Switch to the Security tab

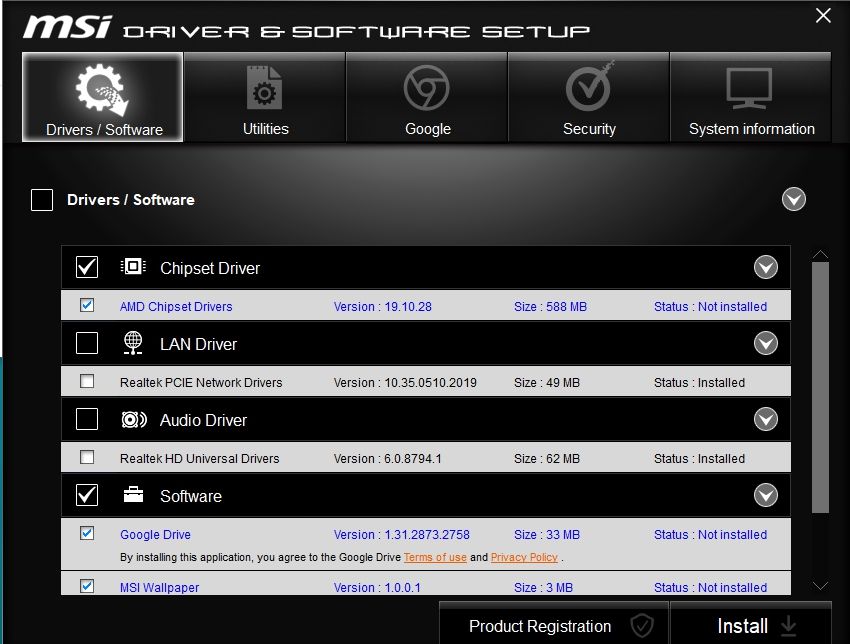tap(589, 97)
